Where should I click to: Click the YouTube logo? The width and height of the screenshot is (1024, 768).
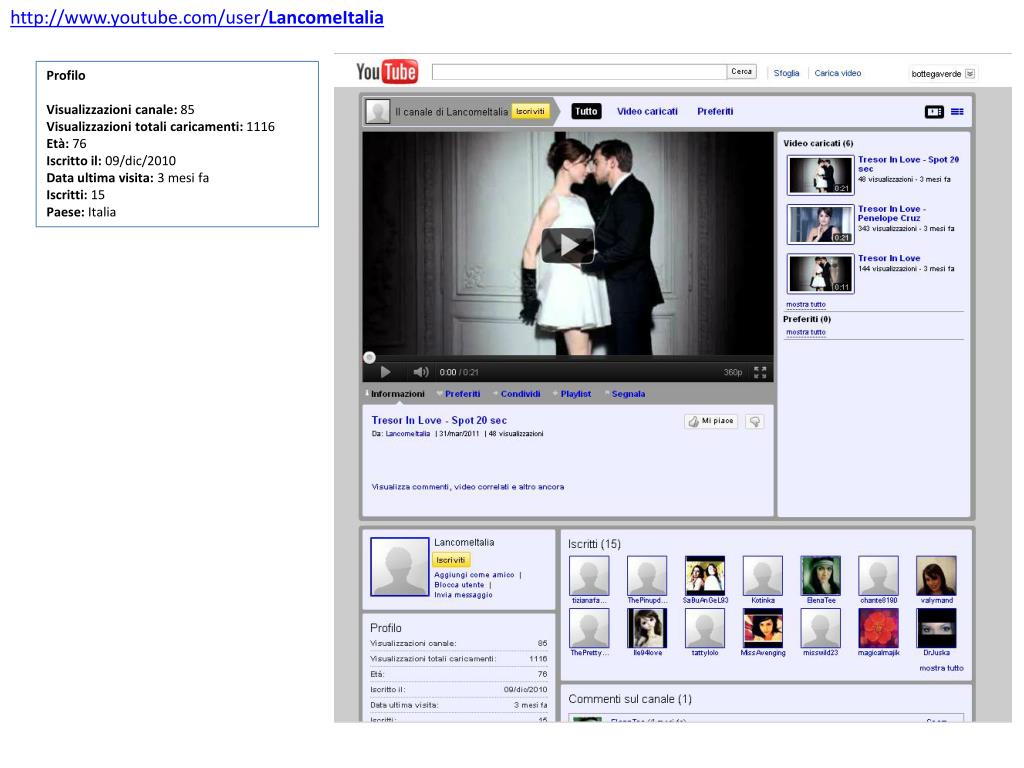[x=387, y=73]
